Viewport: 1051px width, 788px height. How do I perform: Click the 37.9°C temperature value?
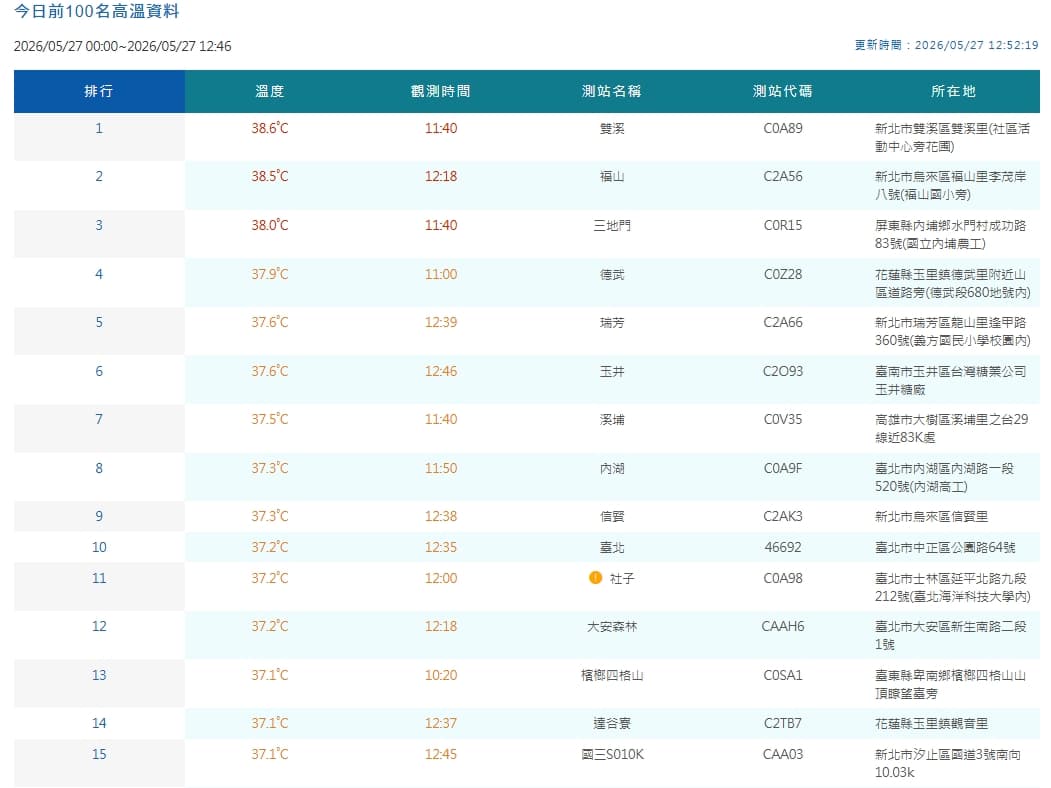(x=270, y=275)
